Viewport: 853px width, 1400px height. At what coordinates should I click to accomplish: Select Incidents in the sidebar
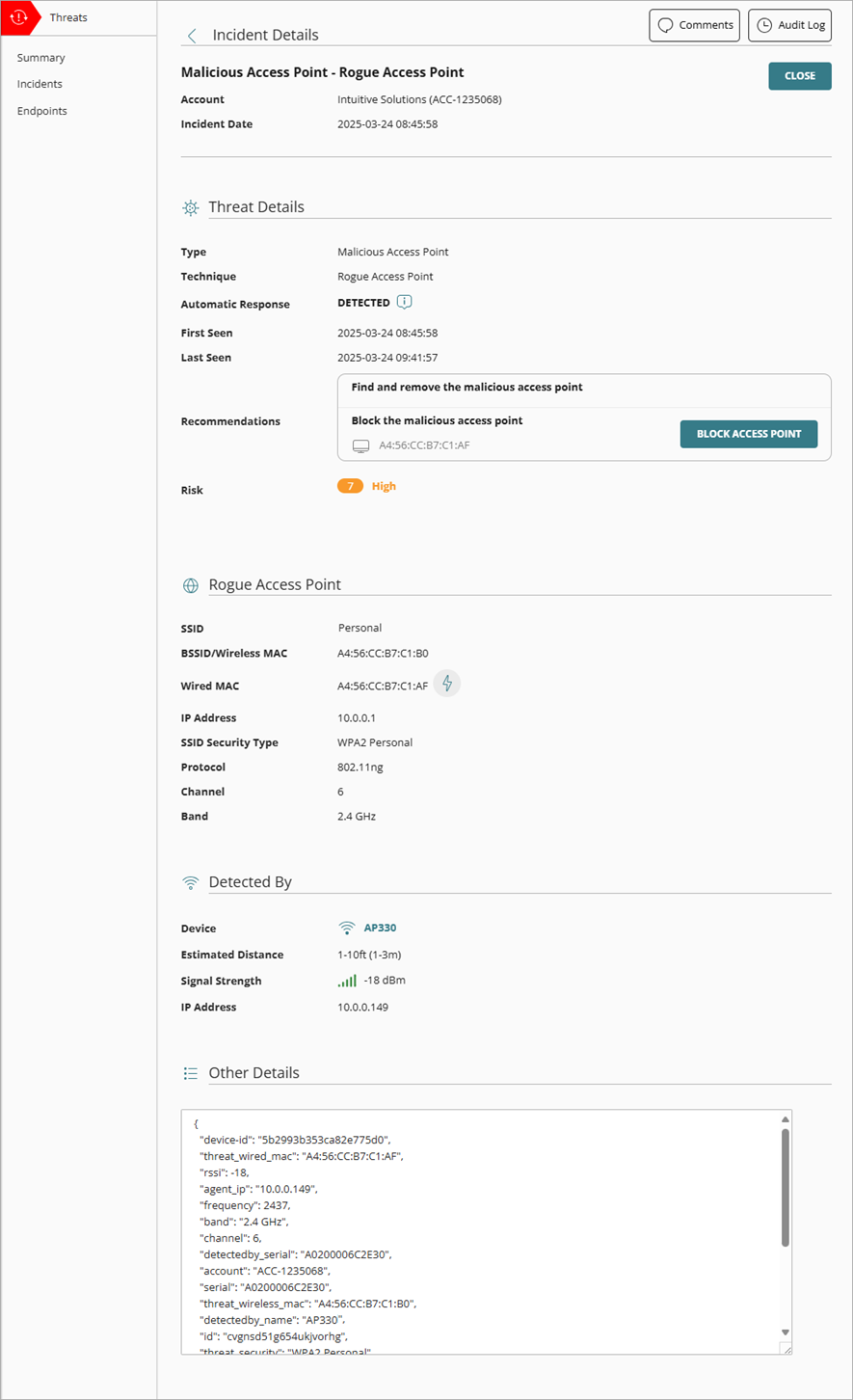click(x=40, y=84)
